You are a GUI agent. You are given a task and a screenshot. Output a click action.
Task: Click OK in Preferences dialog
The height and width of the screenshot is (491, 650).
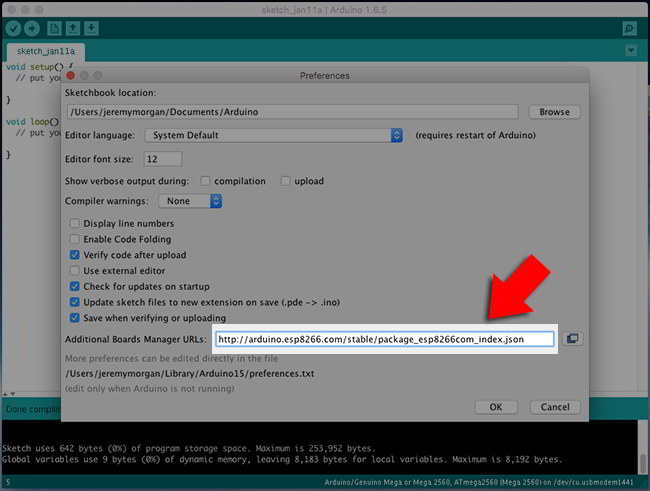[496, 407]
